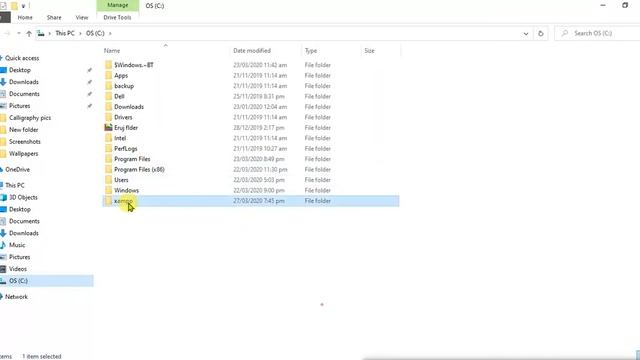Open 3D Objects under This PC
Viewport: 640px width, 360px height.
[x=23, y=197]
